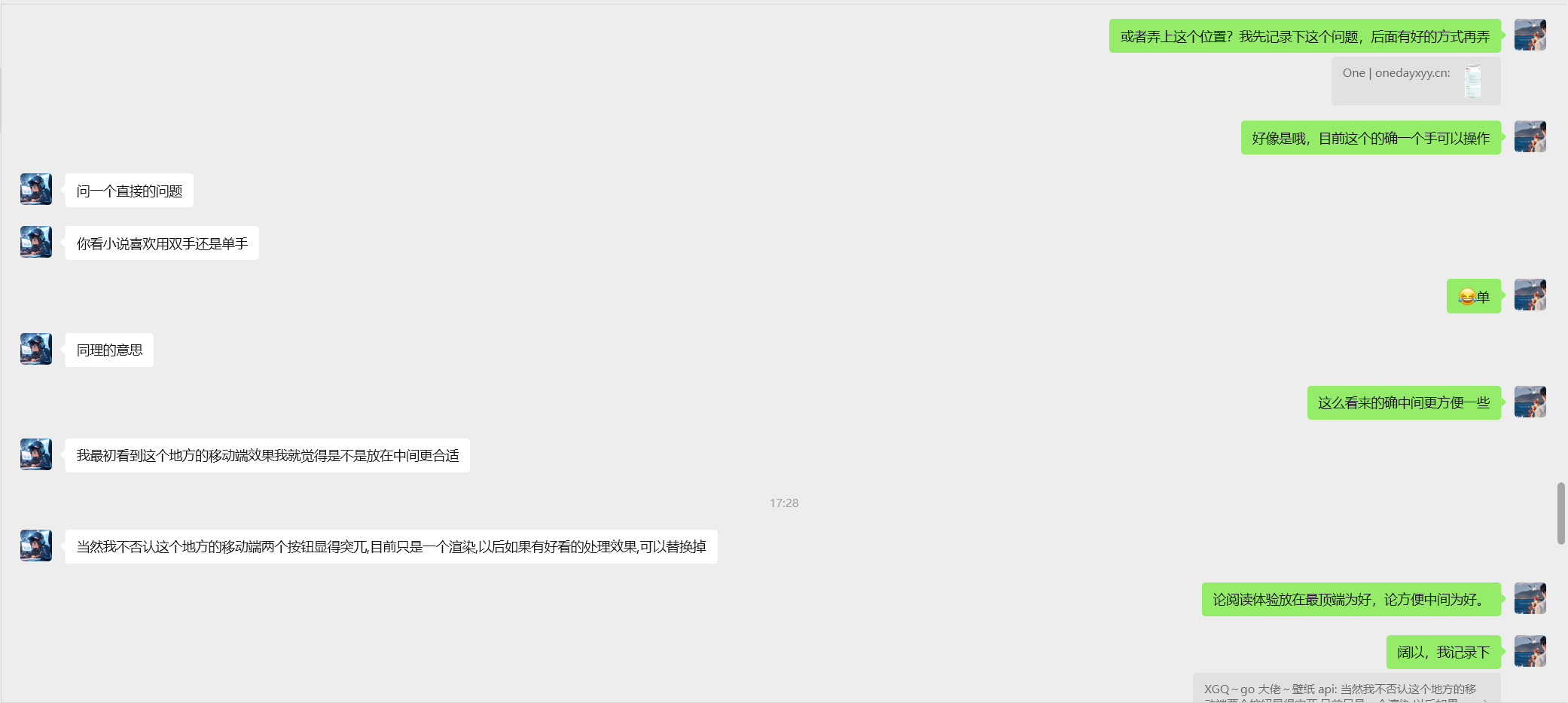Open avatar beside "问一个直接的问题" message
1568x703 pixels.
(36, 189)
